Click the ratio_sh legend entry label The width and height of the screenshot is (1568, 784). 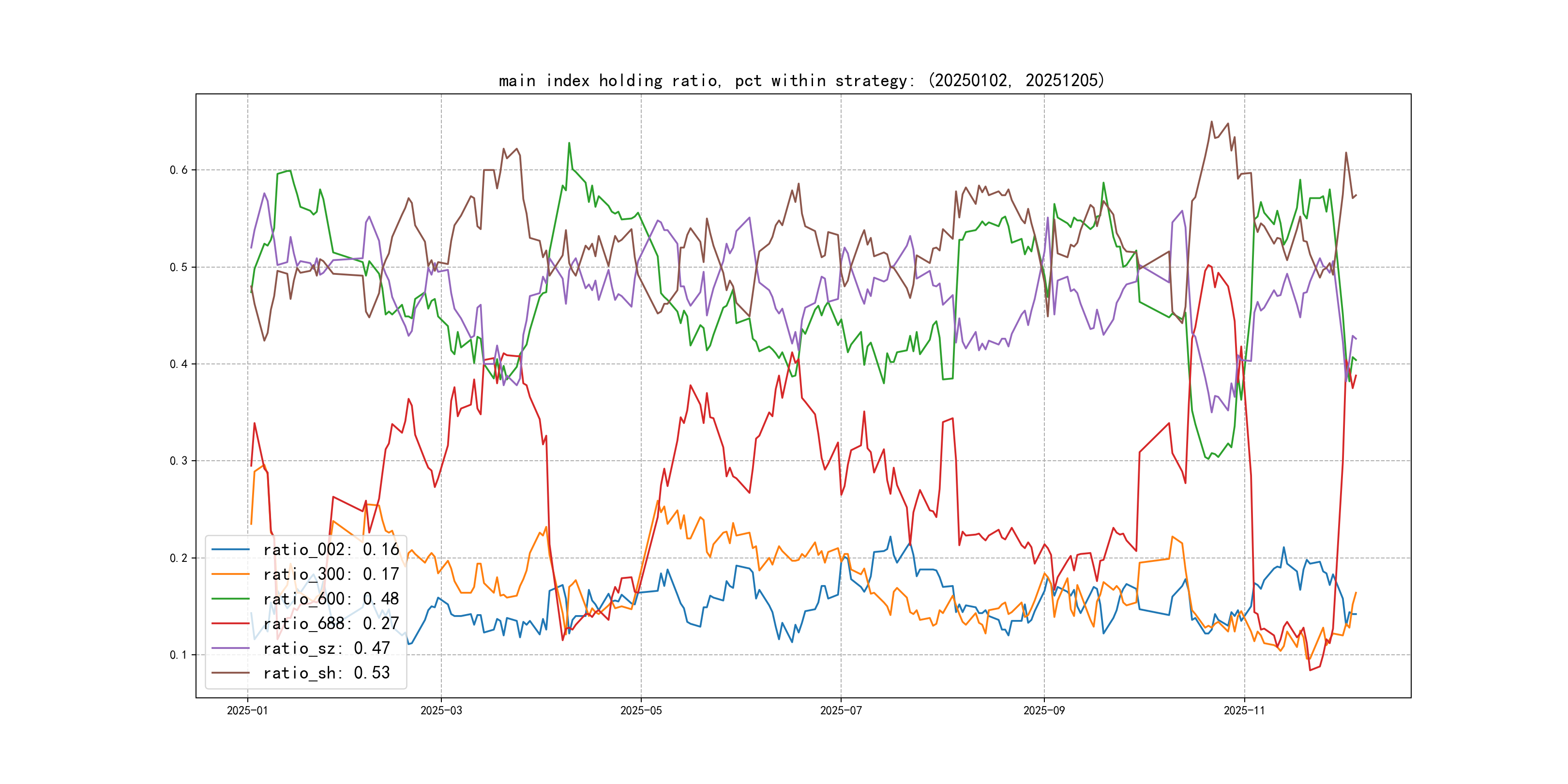click(326, 673)
